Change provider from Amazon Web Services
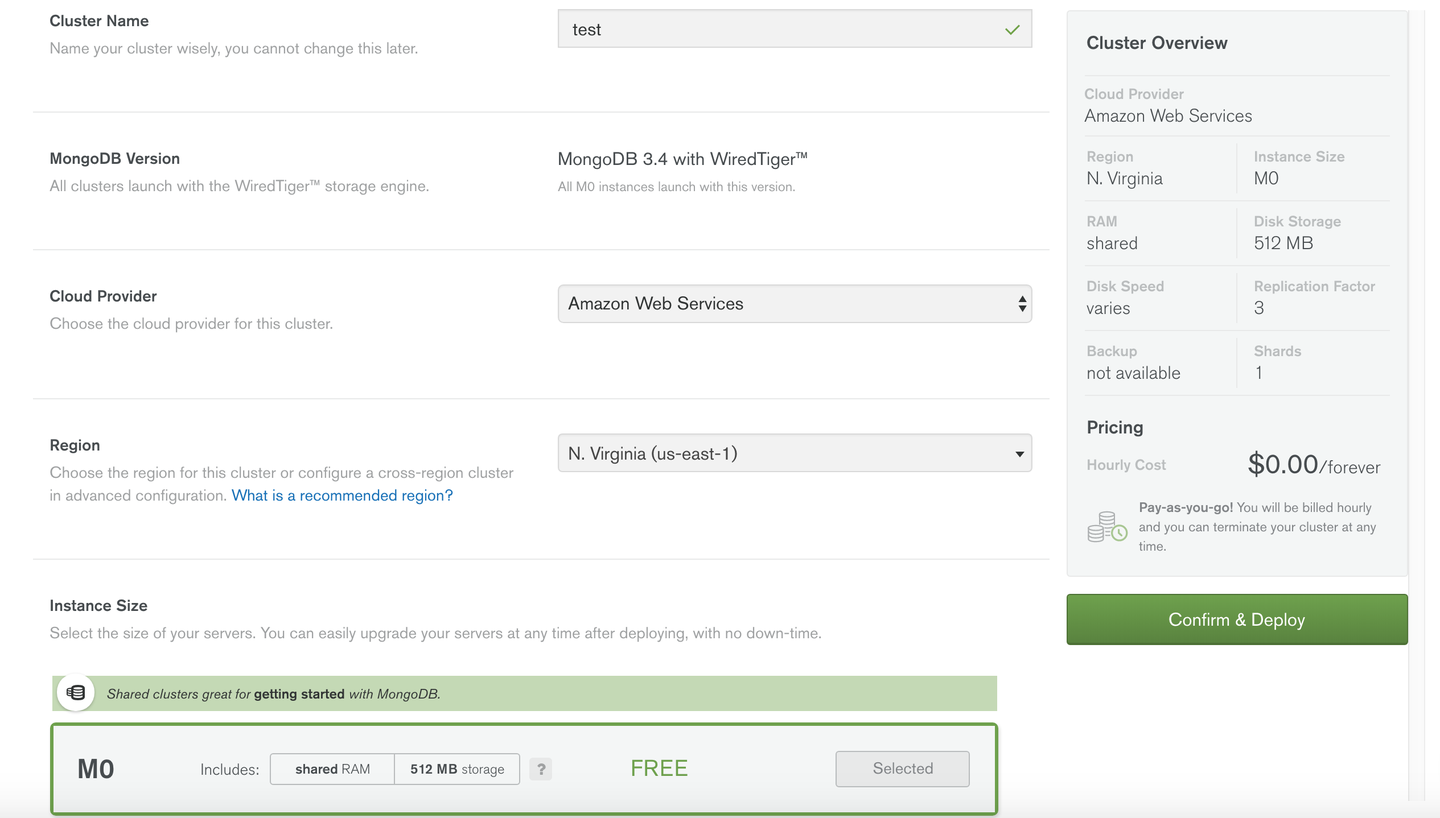The height and width of the screenshot is (818, 1440). [x=795, y=303]
